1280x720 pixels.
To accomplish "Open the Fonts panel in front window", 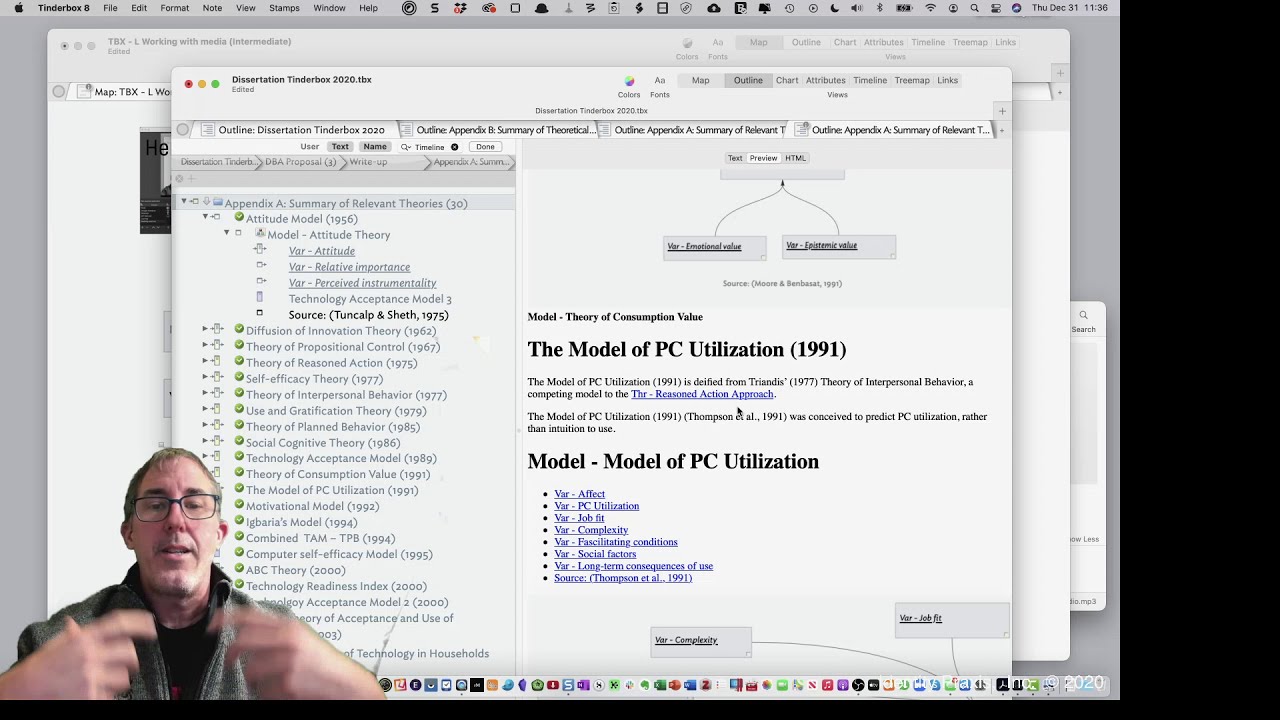I will pyautogui.click(x=660, y=81).
